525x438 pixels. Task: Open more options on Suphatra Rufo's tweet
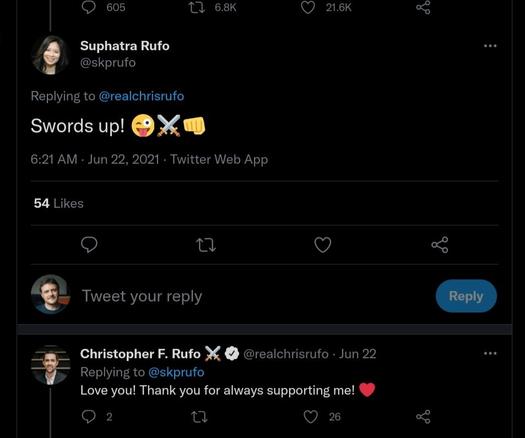coord(490,46)
